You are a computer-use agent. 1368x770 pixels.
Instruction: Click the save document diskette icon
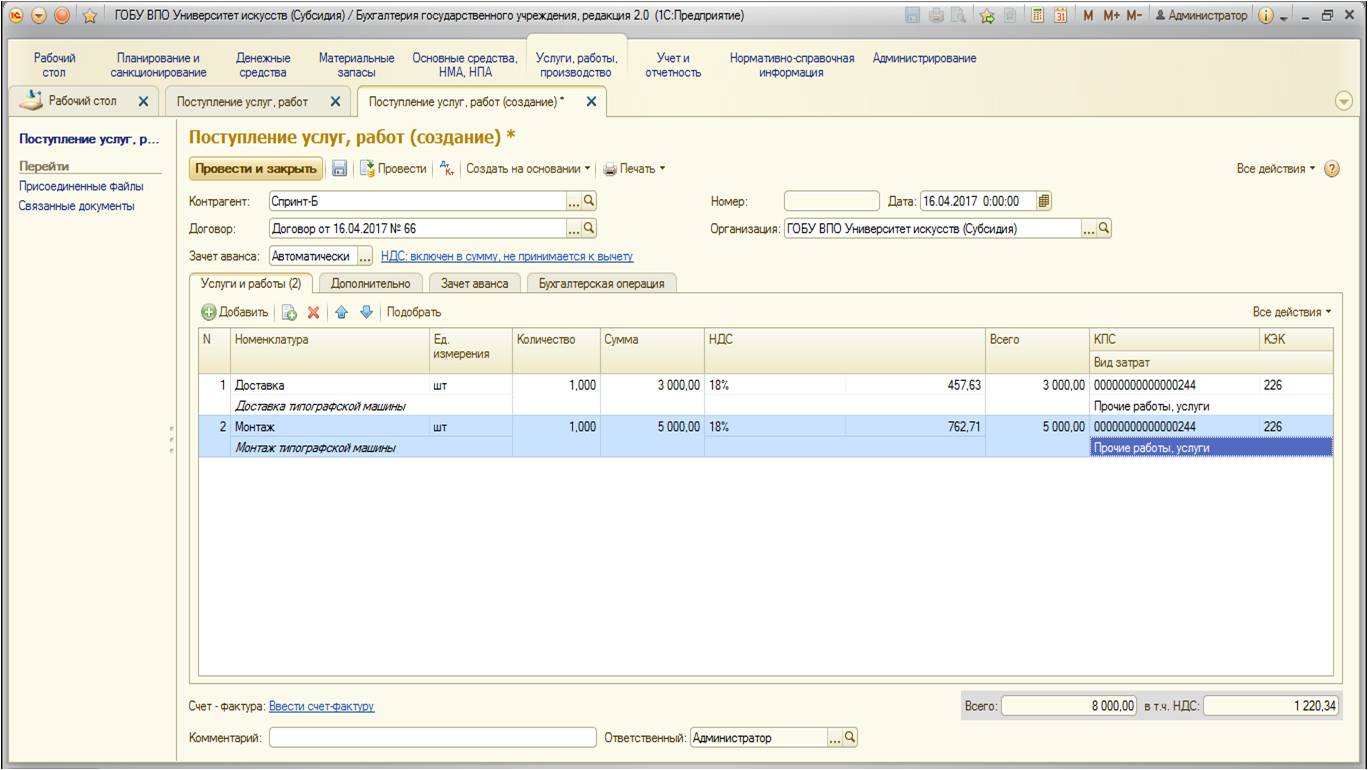point(340,169)
